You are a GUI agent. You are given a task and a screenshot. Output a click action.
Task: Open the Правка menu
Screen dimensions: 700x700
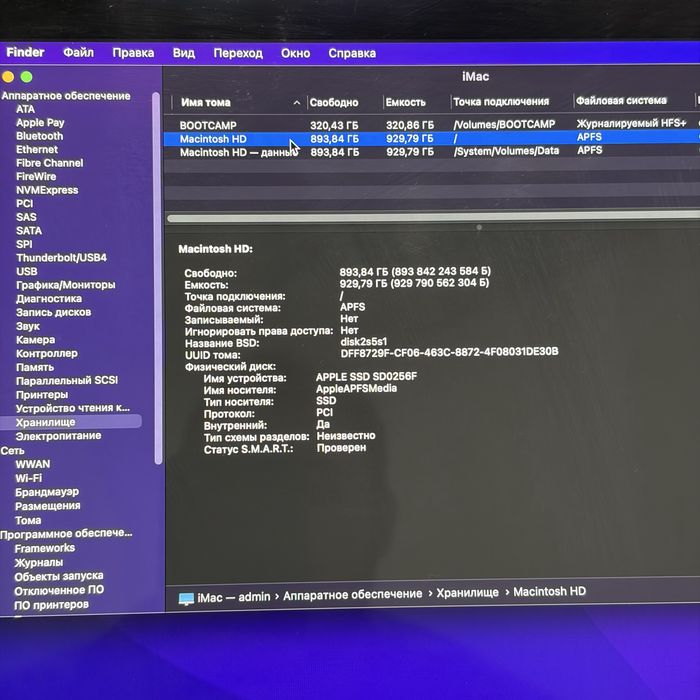click(133, 53)
